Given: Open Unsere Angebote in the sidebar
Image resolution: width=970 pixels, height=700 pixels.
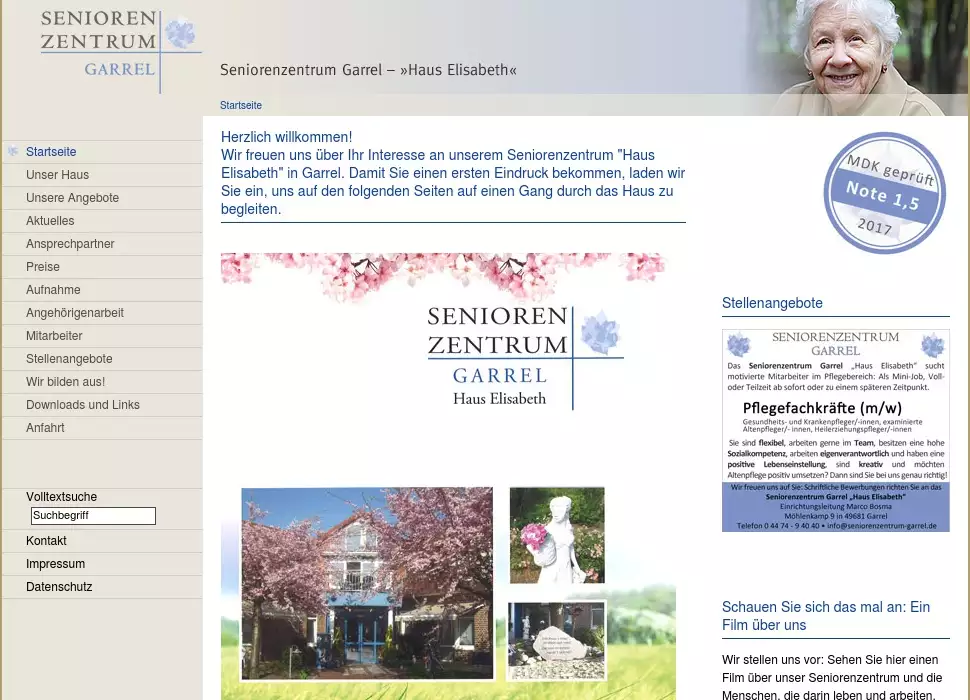Looking at the screenshot, I should pyautogui.click(x=72, y=198).
